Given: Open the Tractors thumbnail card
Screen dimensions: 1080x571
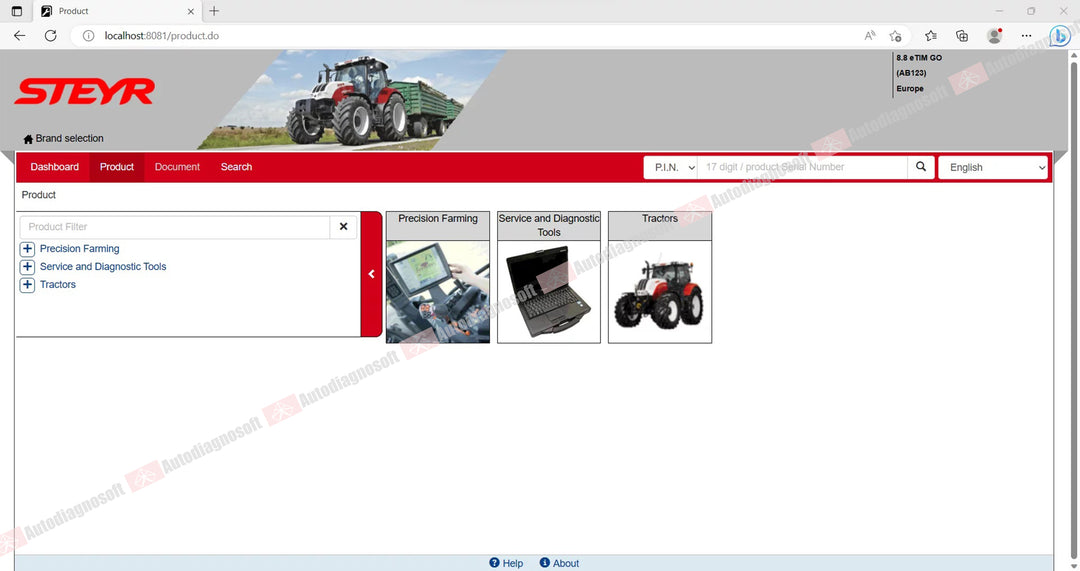Looking at the screenshot, I should tap(660, 277).
